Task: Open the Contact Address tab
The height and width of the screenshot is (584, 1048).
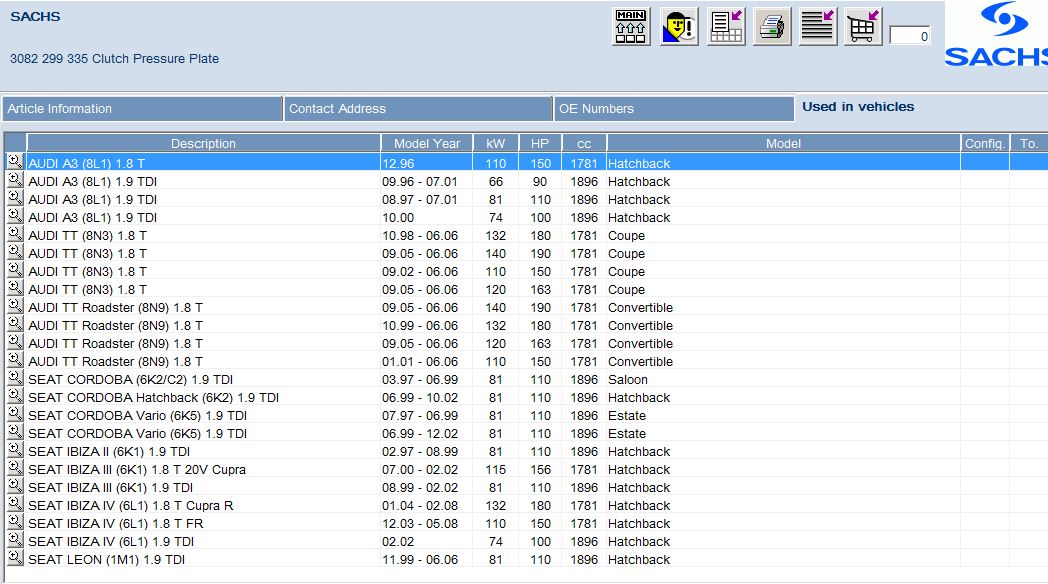Action: tap(418, 108)
